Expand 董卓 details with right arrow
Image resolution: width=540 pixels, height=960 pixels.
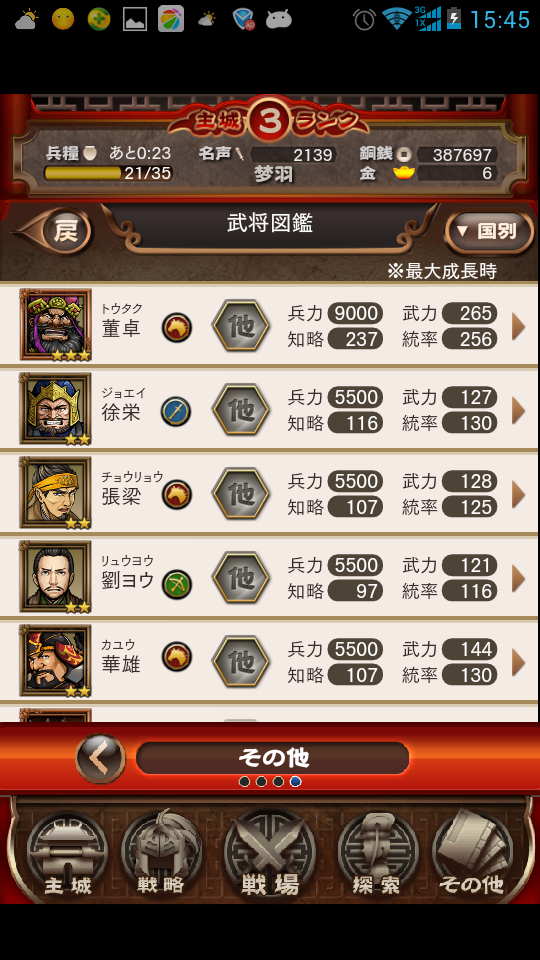pos(519,326)
